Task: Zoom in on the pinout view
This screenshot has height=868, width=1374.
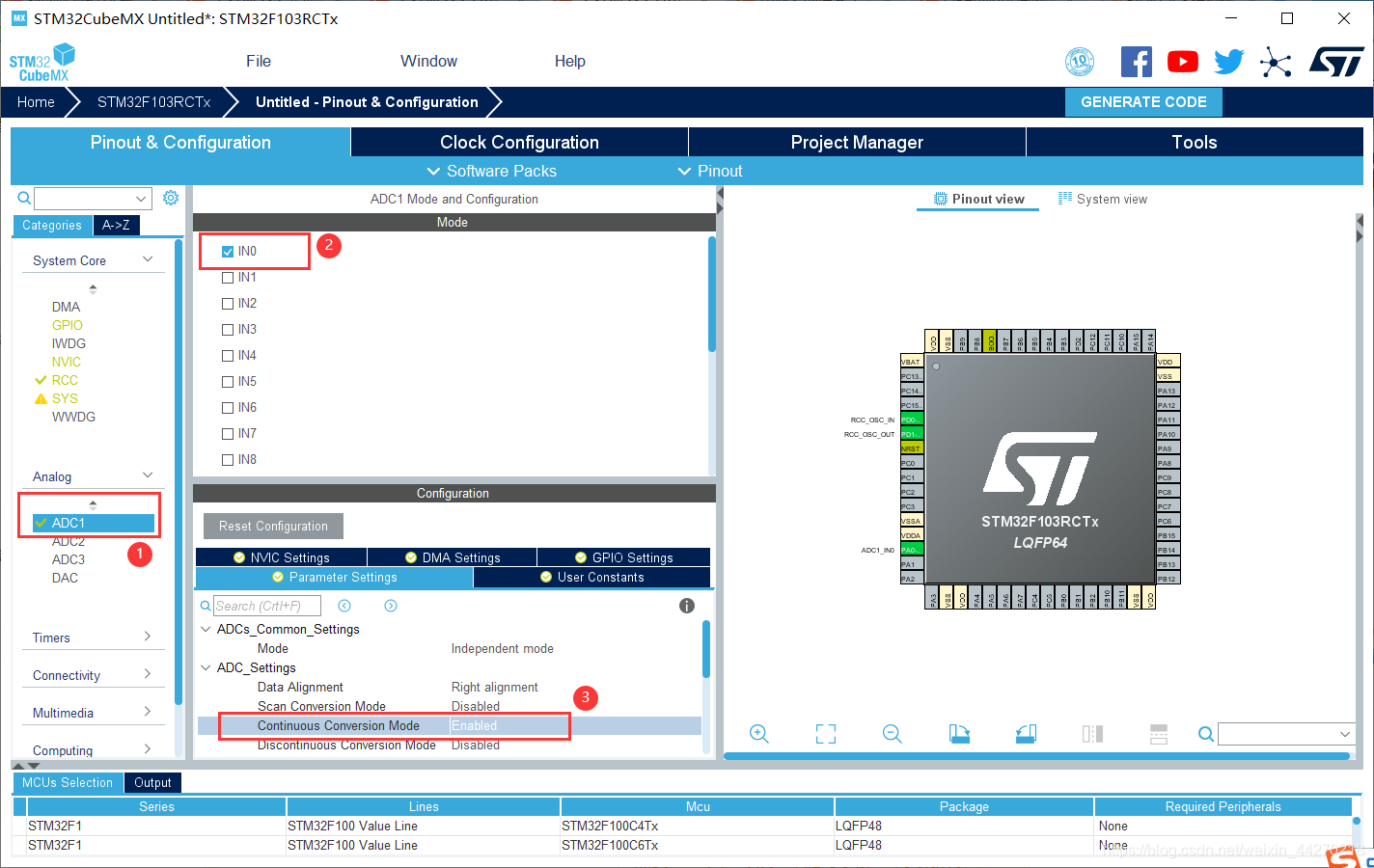Action: tap(759, 734)
